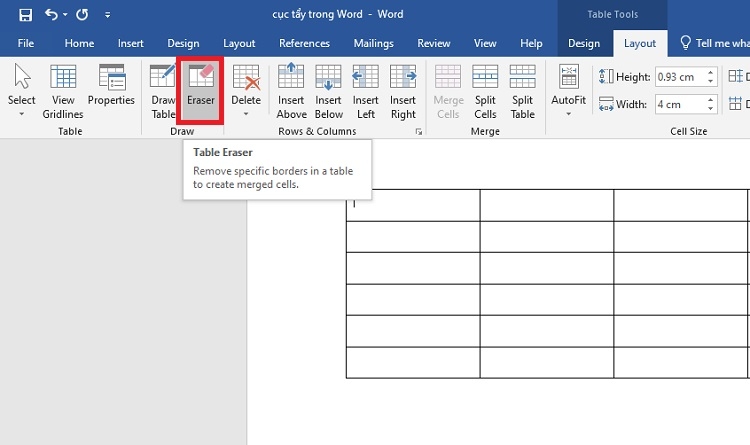750x445 pixels.
Task: Open table Properties dialog
Action: 111,85
